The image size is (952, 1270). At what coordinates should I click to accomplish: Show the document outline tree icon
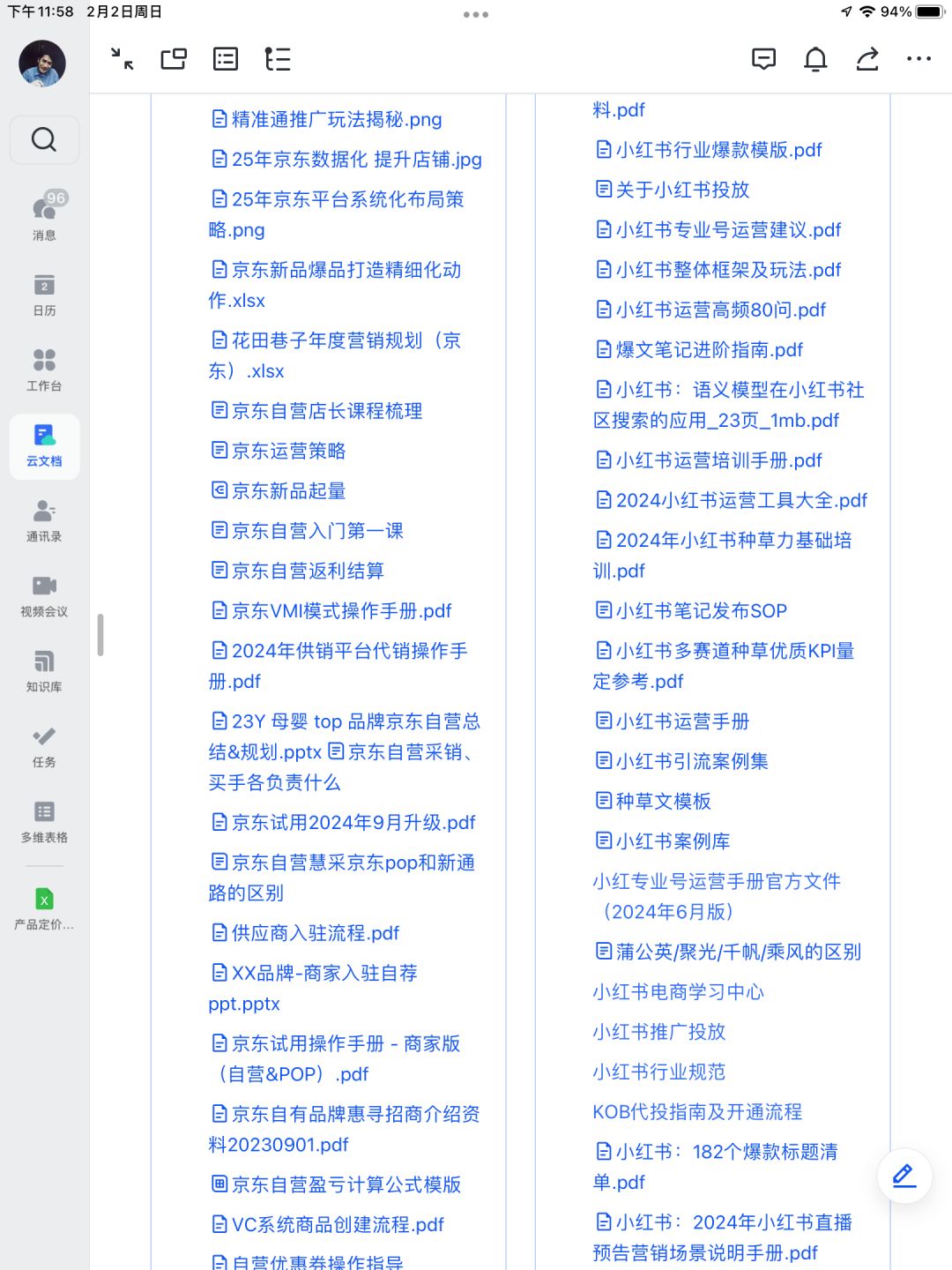(x=278, y=59)
